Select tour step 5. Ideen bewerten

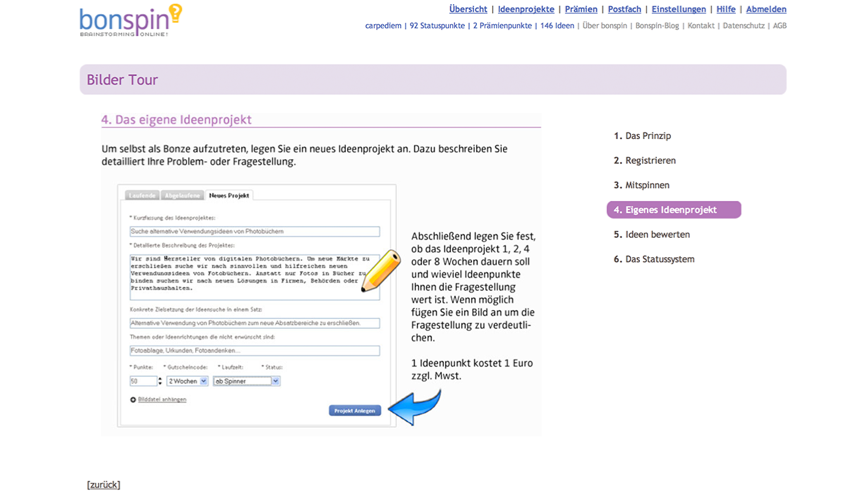pos(652,235)
